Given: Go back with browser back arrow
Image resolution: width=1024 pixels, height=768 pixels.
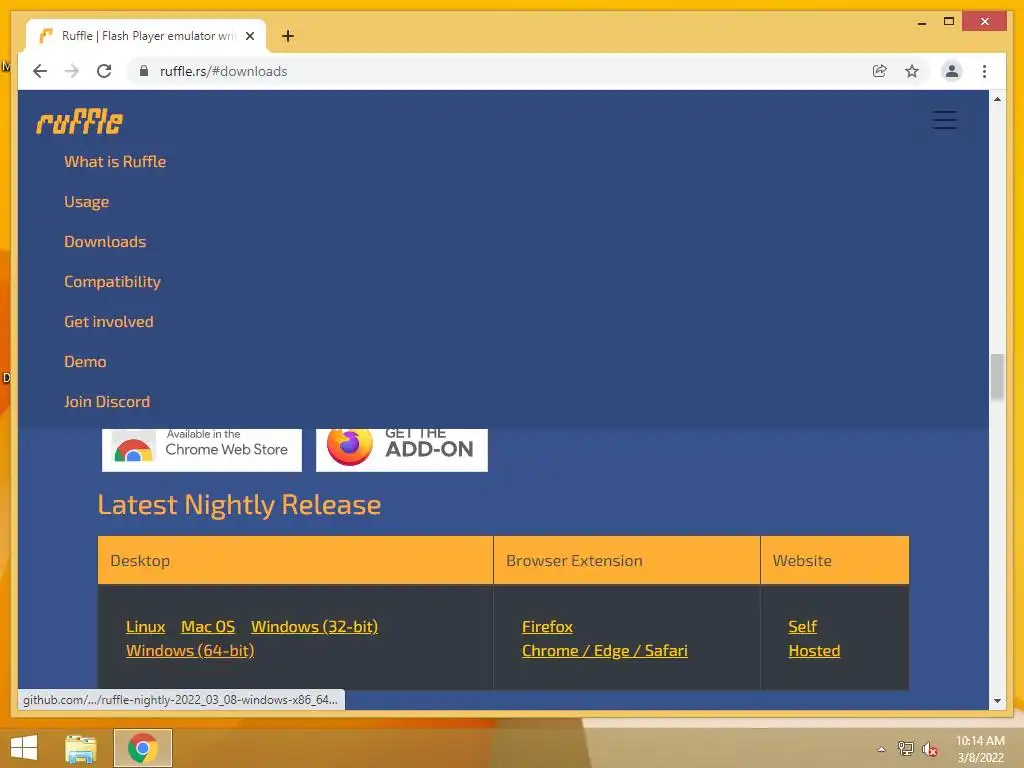Looking at the screenshot, I should [x=40, y=71].
